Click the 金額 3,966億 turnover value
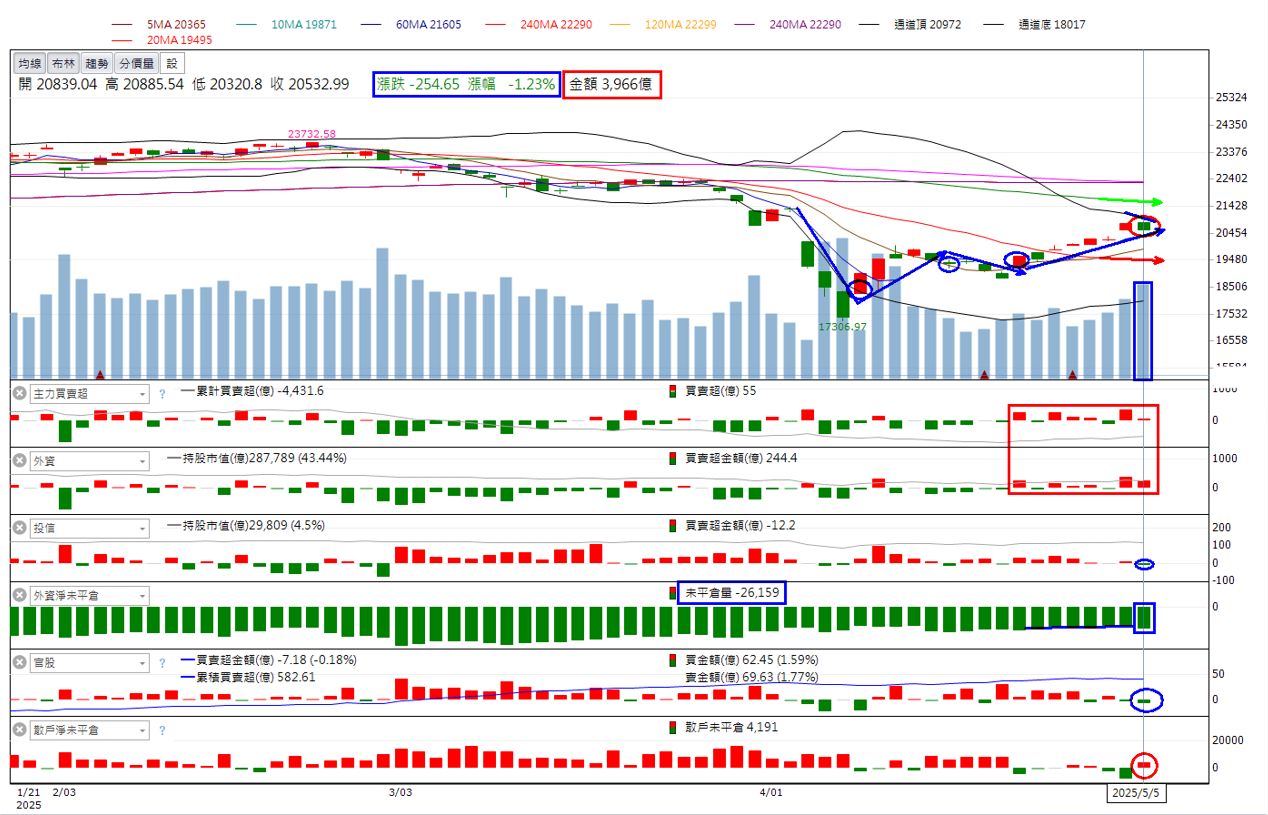 coord(613,85)
